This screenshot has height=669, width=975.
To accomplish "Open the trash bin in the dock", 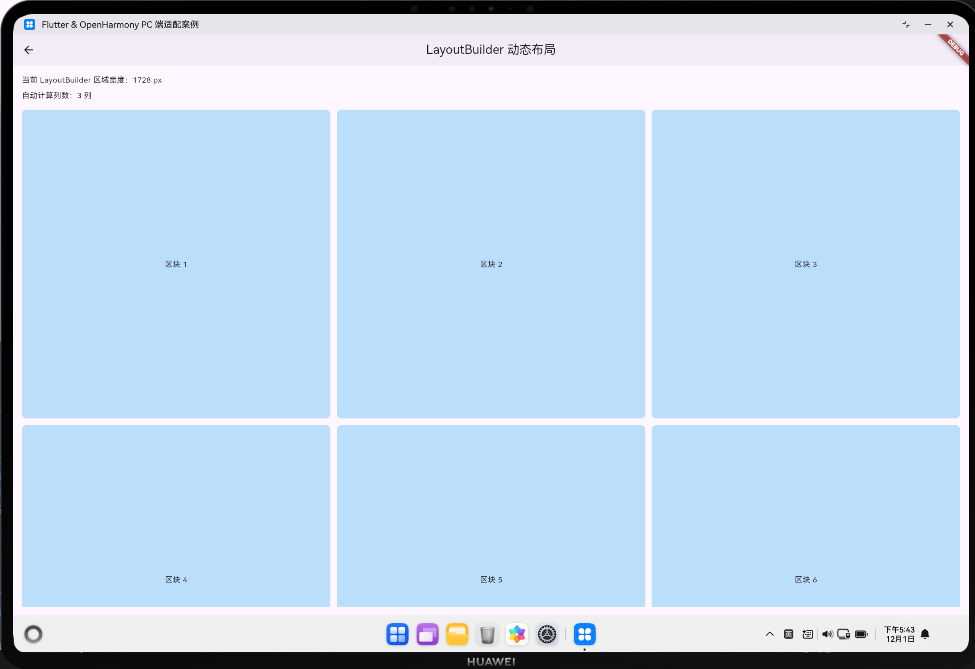I will coord(488,634).
